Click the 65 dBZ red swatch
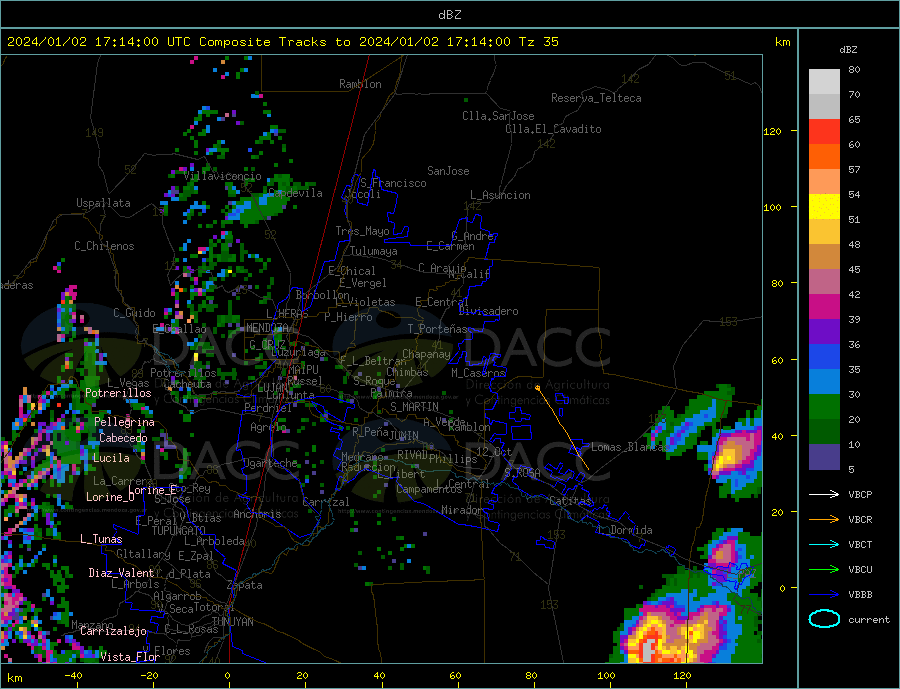 pos(824,131)
